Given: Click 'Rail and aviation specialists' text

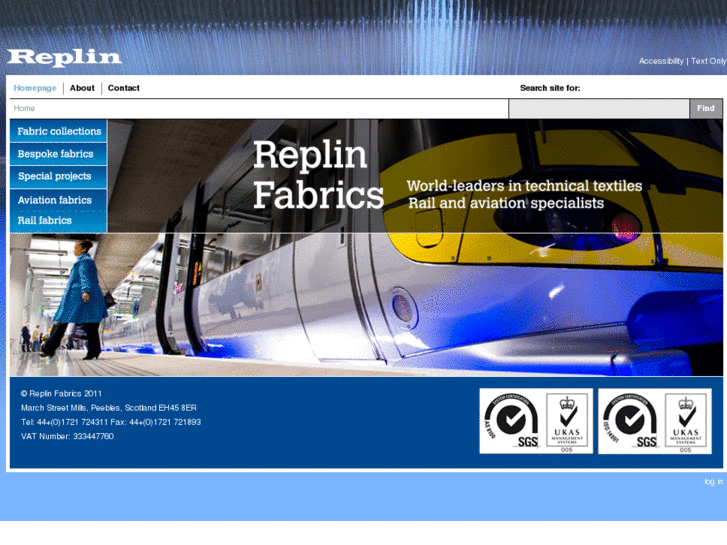Looking at the screenshot, I should point(506,203).
